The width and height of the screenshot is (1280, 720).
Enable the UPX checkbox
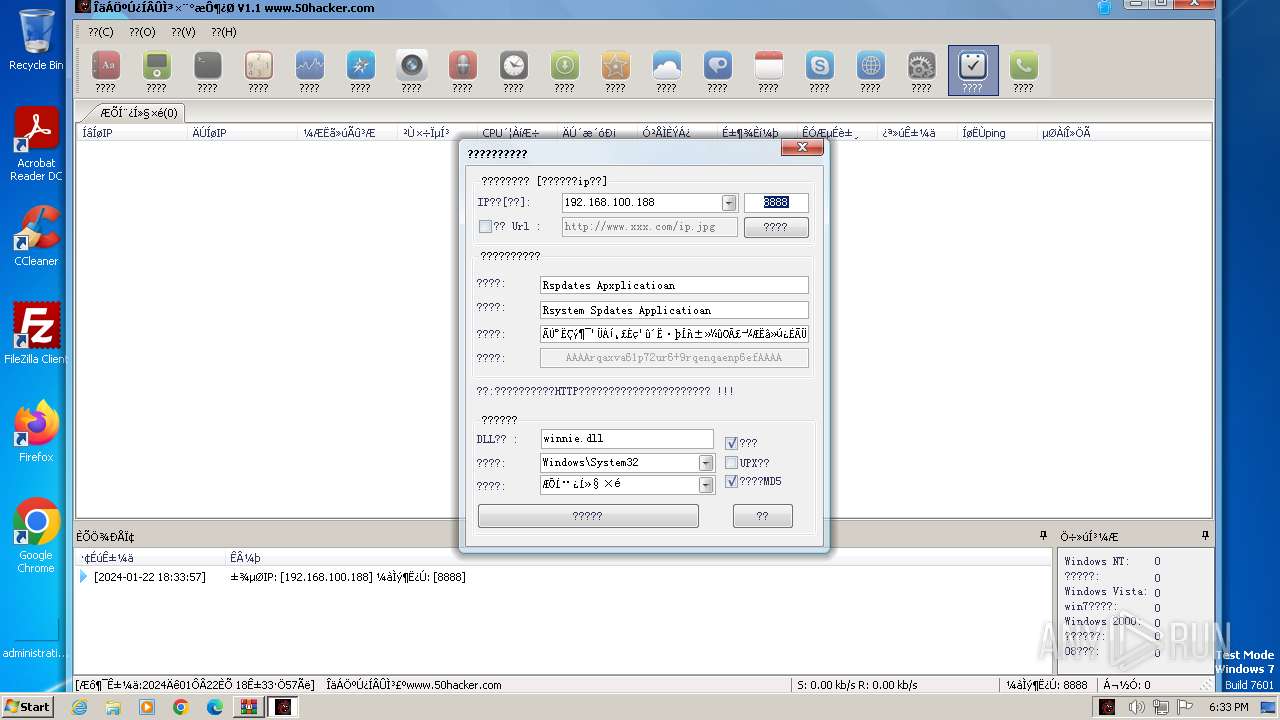click(731, 463)
